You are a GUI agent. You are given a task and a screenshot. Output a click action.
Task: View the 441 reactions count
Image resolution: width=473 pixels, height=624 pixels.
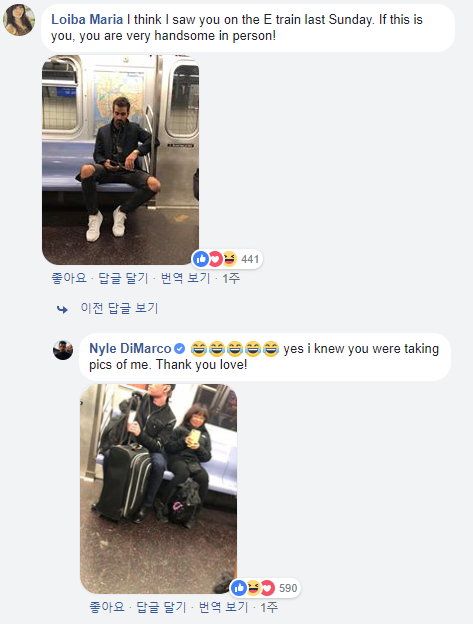(250, 259)
